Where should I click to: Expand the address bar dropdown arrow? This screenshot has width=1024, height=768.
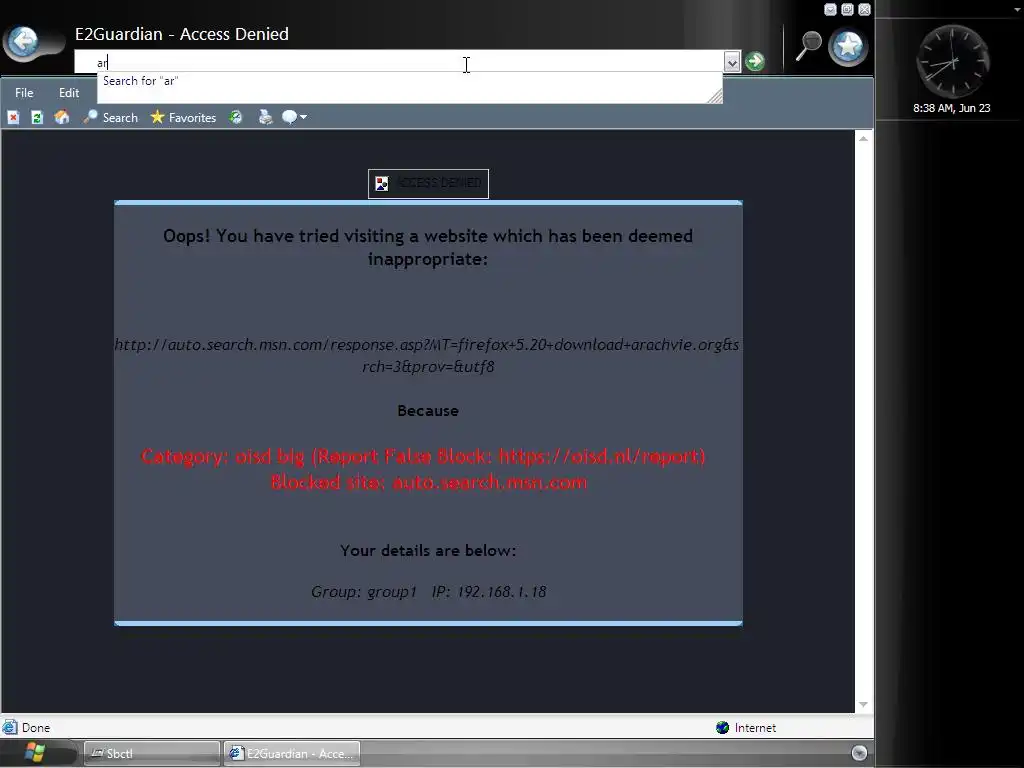732,62
